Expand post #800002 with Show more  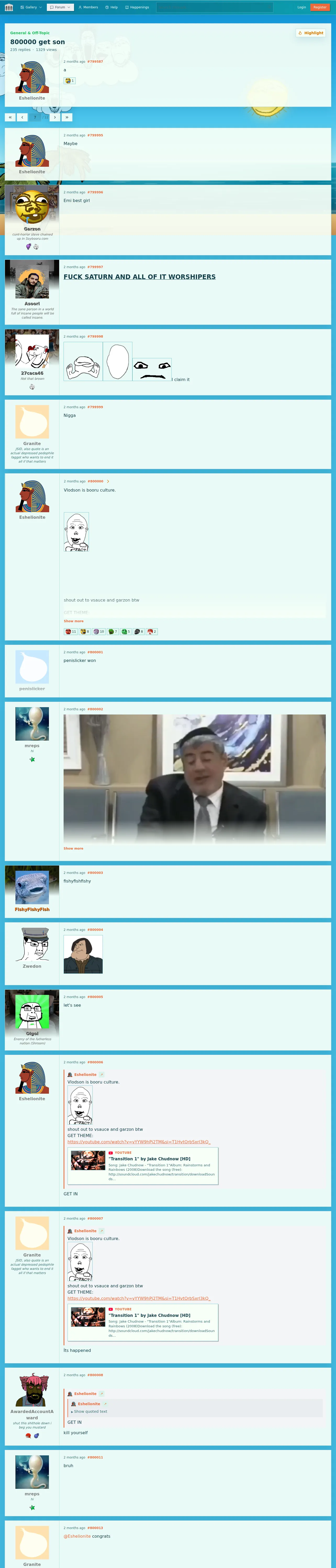tap(74, 849)
